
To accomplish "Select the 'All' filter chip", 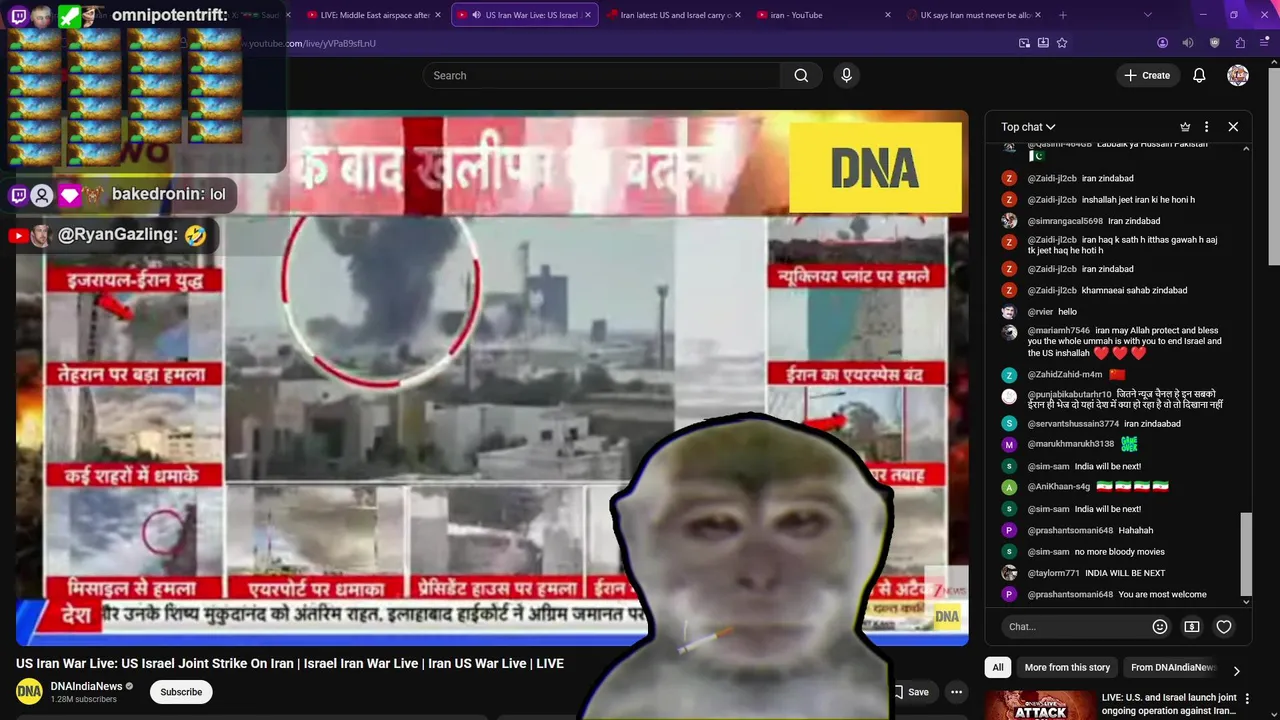I will (x=998, y=667).
